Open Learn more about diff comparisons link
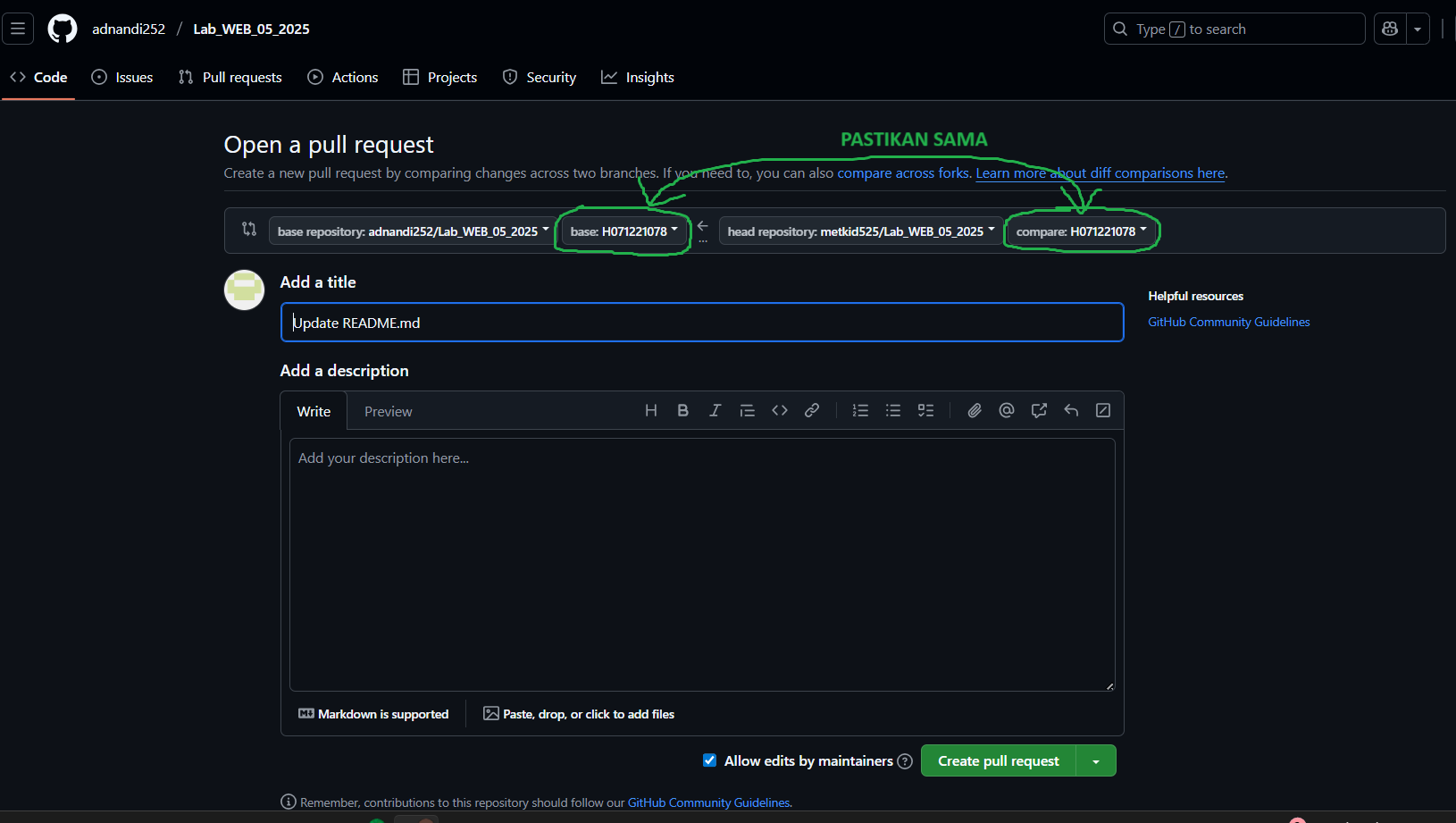Image resolution: width=1456 pixels, height=823 pixels. tap(1100, 173)
